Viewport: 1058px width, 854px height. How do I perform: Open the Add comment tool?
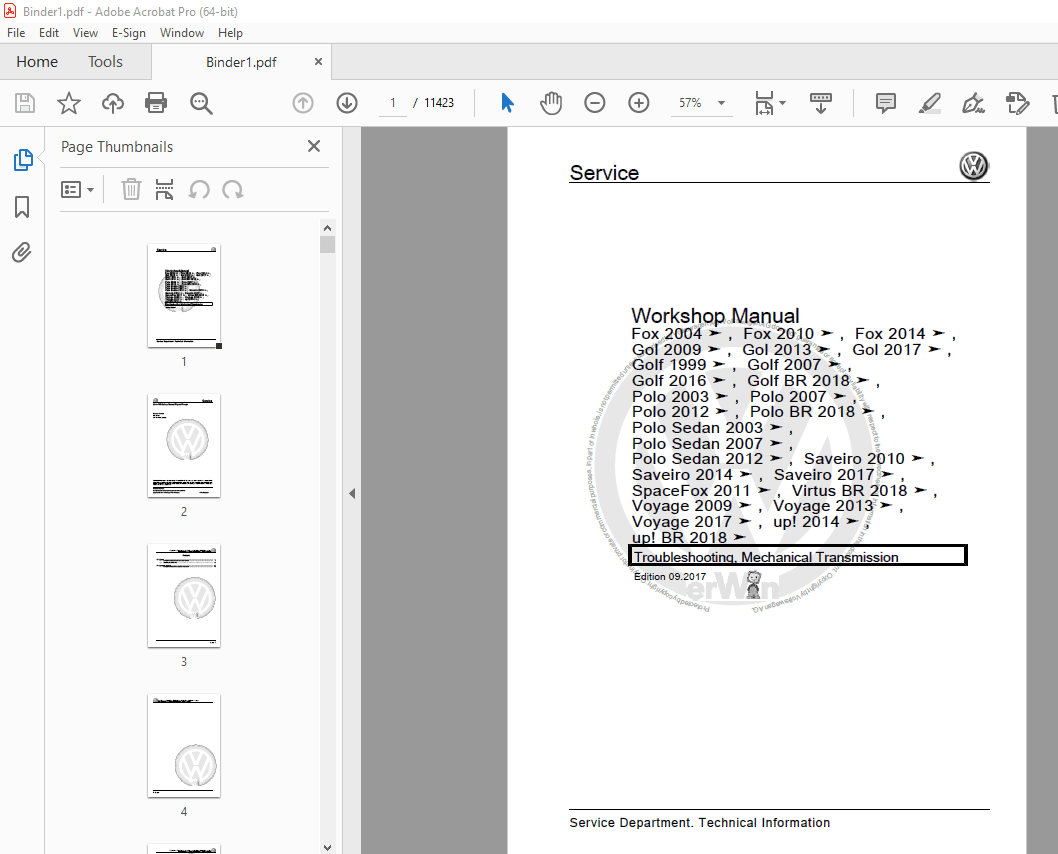click(x=885, y=103)
